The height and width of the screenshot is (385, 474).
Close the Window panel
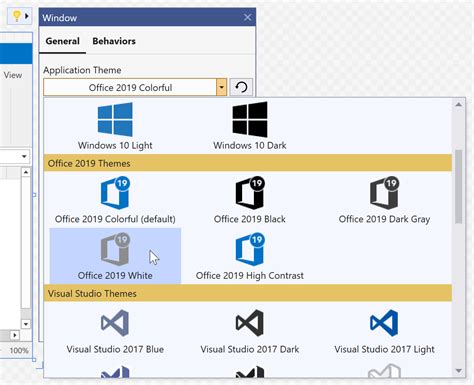pyautogui.click(x=248, y=17)
